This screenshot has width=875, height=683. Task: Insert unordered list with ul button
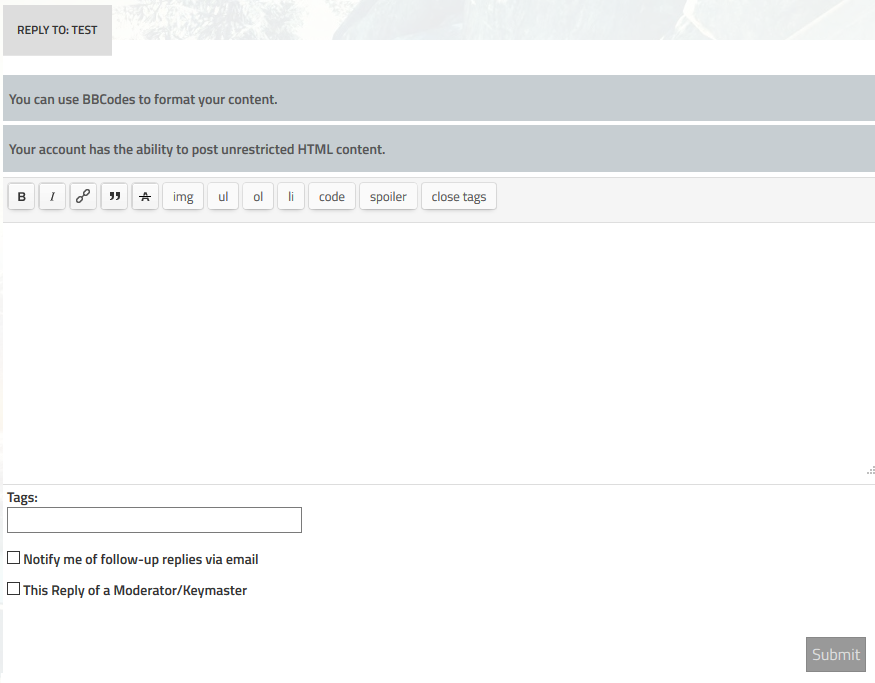point(223,197)
